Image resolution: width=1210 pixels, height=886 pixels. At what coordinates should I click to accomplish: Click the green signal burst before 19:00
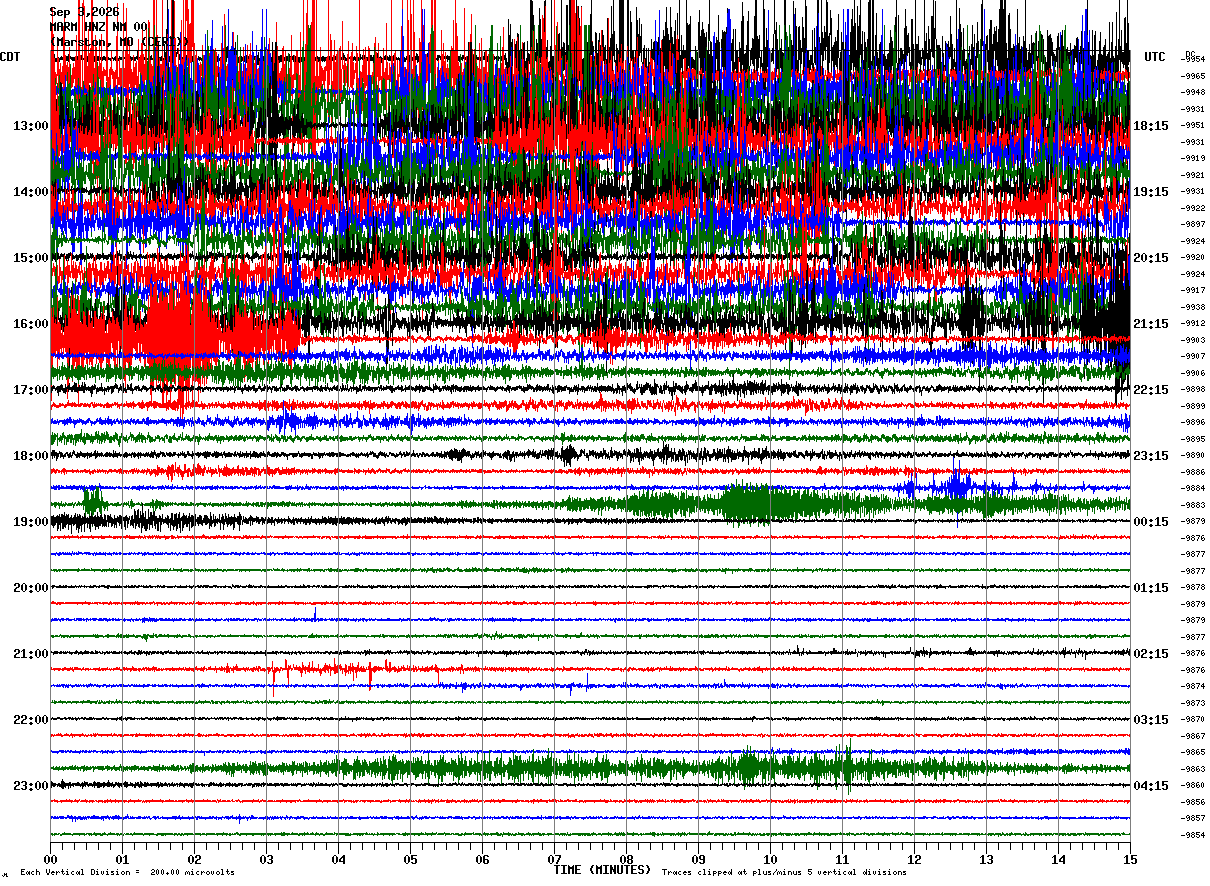750,503
